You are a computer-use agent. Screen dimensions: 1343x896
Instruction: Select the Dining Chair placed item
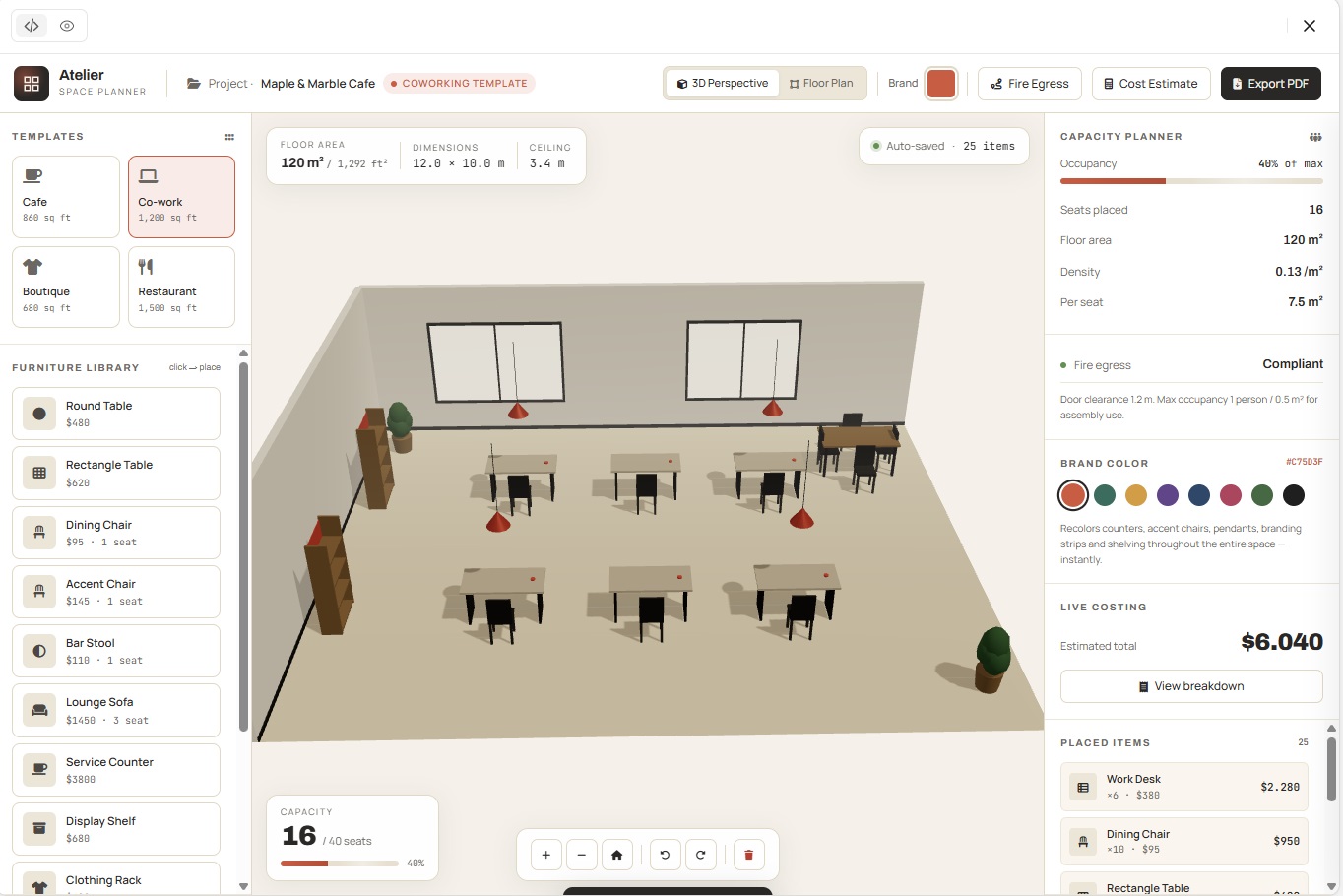click(1184, 842)
